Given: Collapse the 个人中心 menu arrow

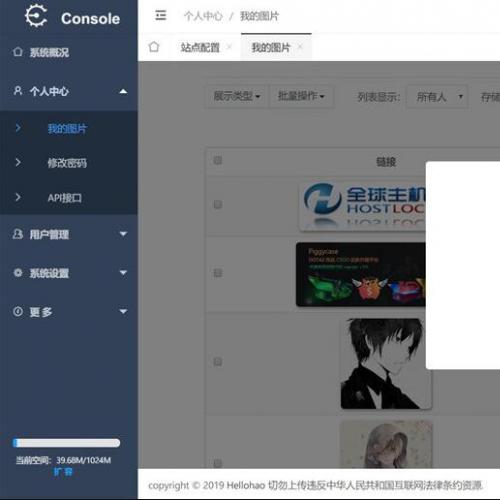Looking at the screenshot, I should [123, 91].
